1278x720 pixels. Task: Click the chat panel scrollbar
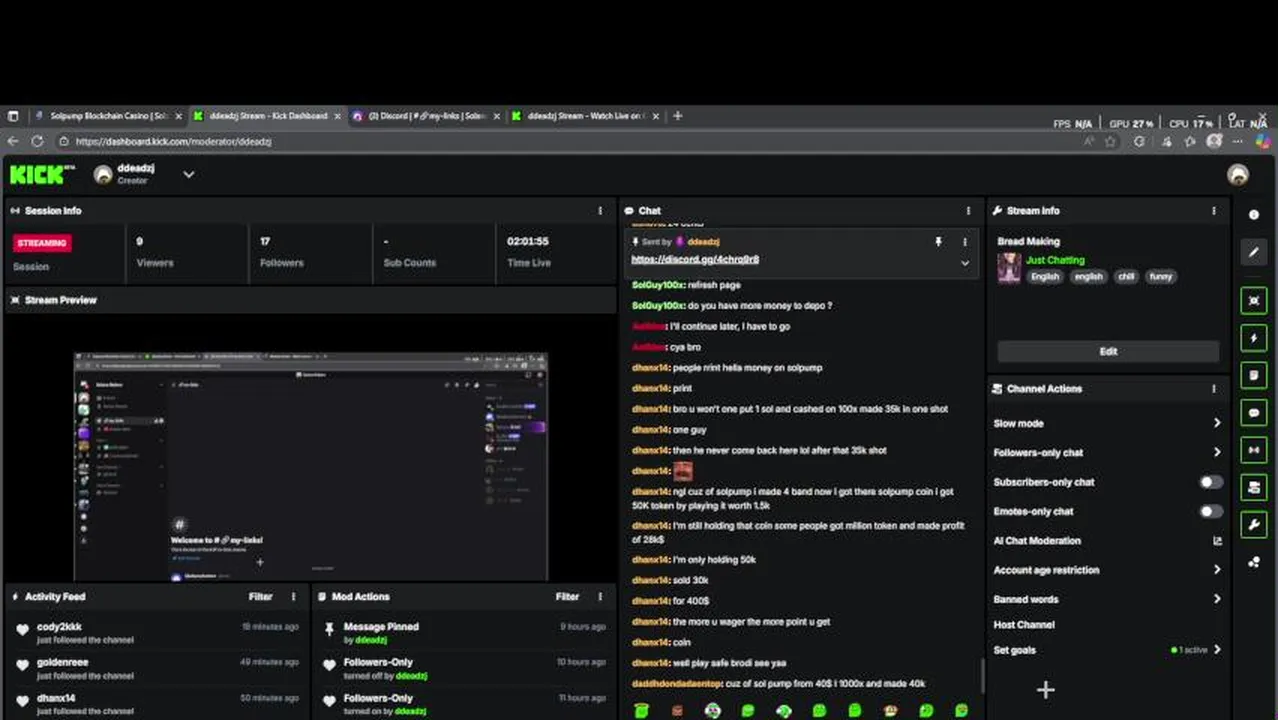[981, 675]
